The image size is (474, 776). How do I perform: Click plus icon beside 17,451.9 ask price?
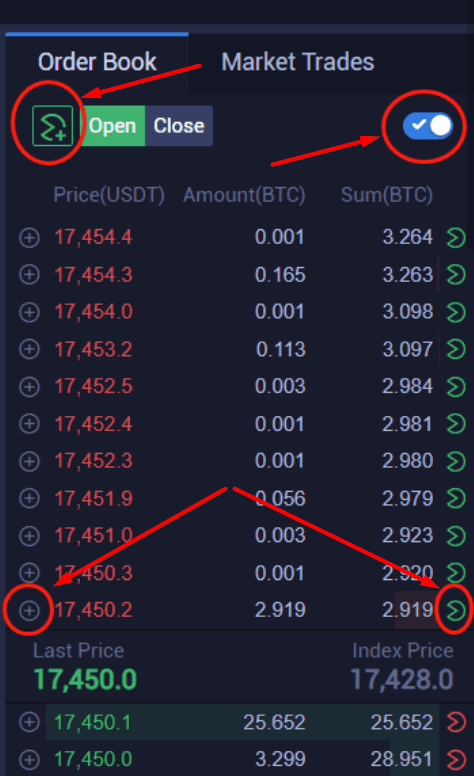click(x=29, y=498)
